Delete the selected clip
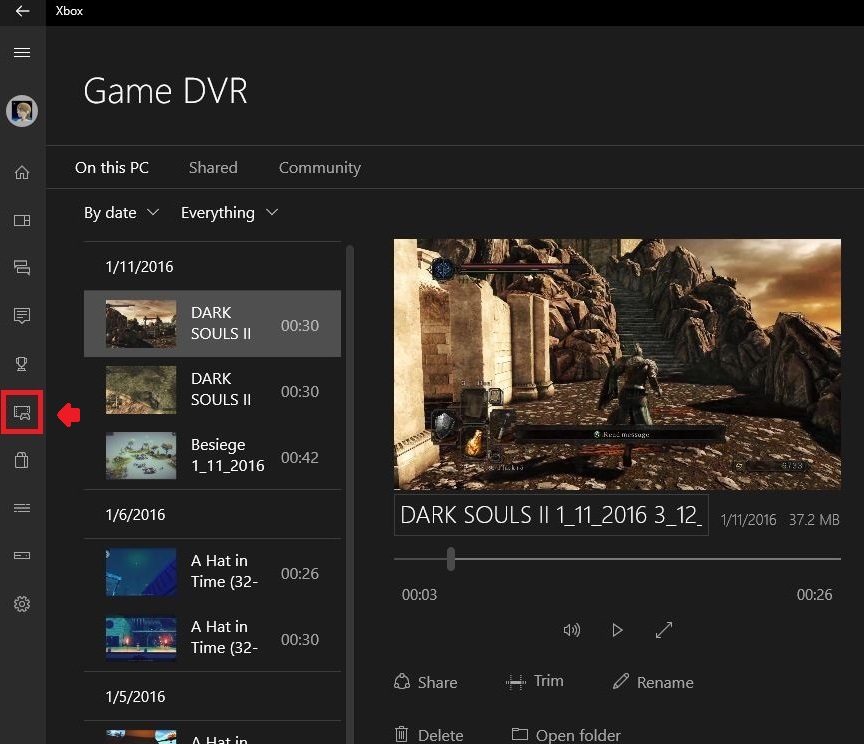 [x=429, y=735]
